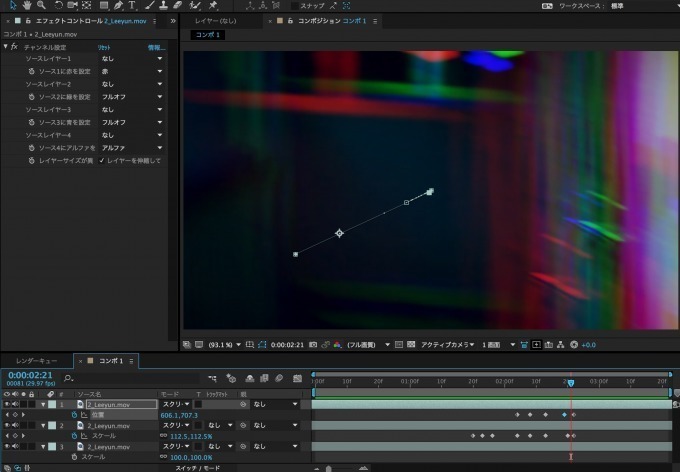This screenshot has height=472, width=680.
Task: Open set green to source 2 dropdown
Action: (x=132, y=97)
